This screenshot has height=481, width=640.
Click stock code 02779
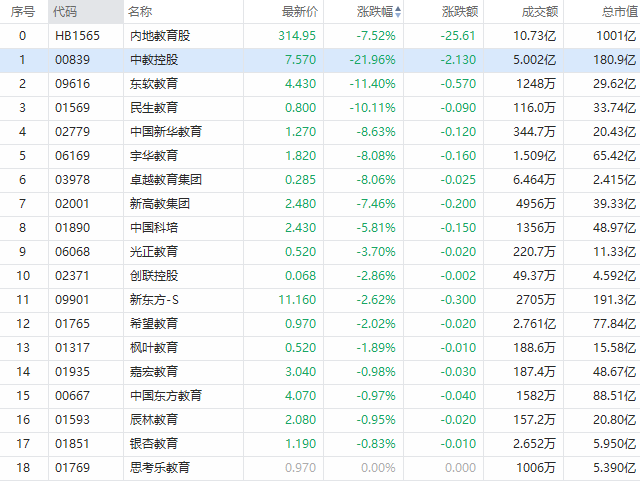[x=72, y=132]
